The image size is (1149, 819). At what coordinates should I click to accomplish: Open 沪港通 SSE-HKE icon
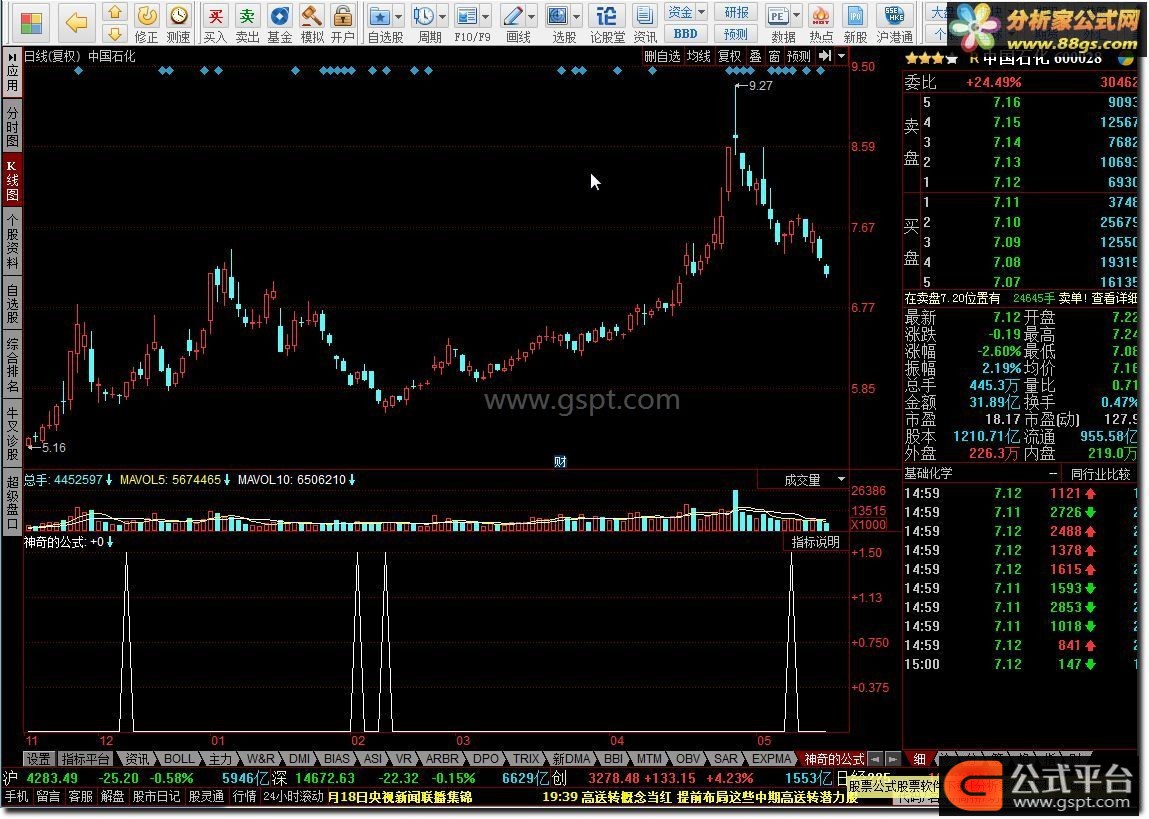(x=895, y=23)
